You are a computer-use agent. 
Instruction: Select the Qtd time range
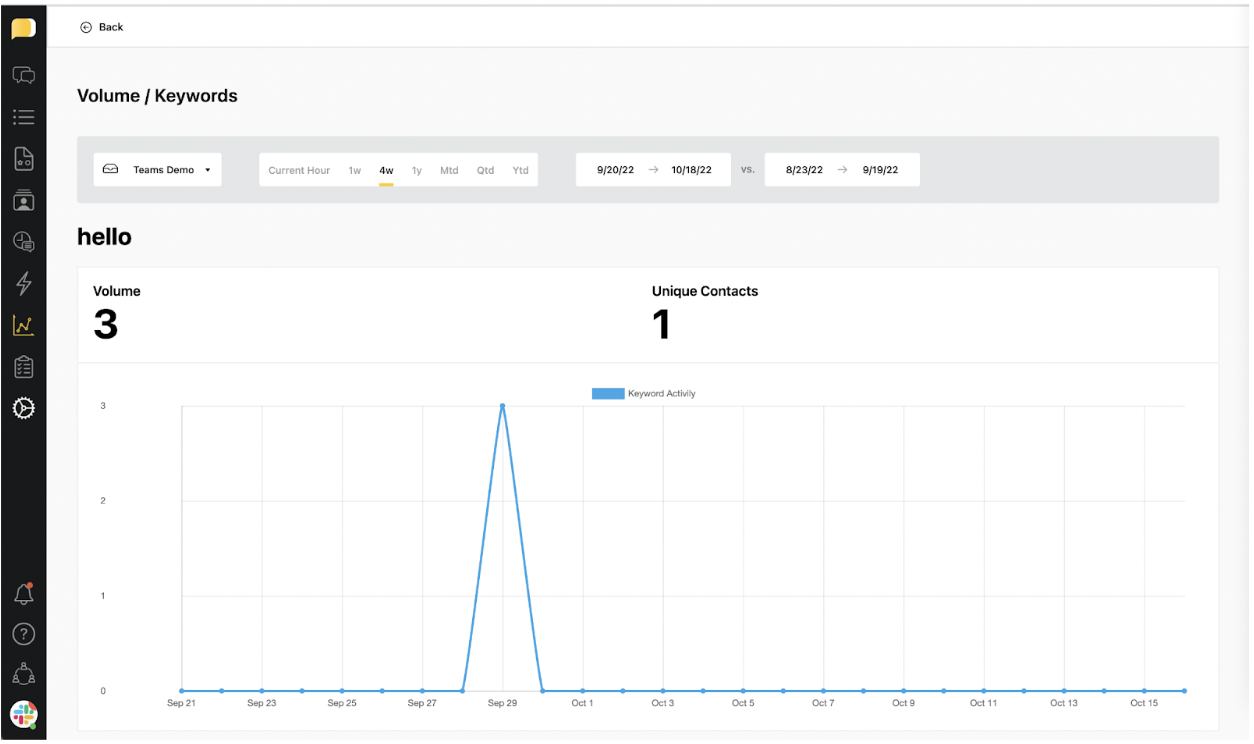click(x=485, y=170)
